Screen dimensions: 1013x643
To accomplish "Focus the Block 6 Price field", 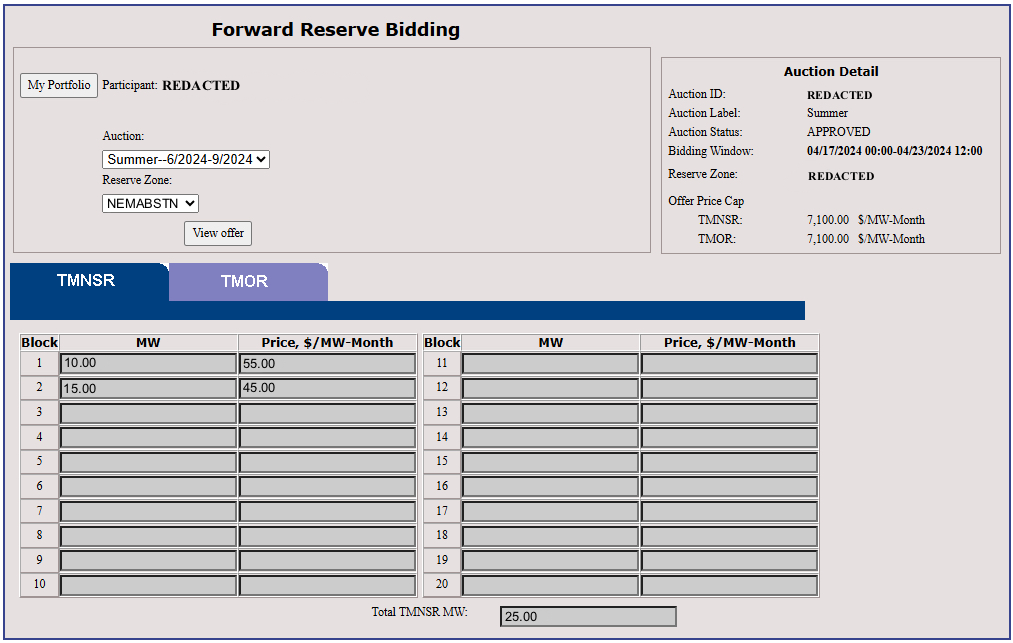I will 328,487.
